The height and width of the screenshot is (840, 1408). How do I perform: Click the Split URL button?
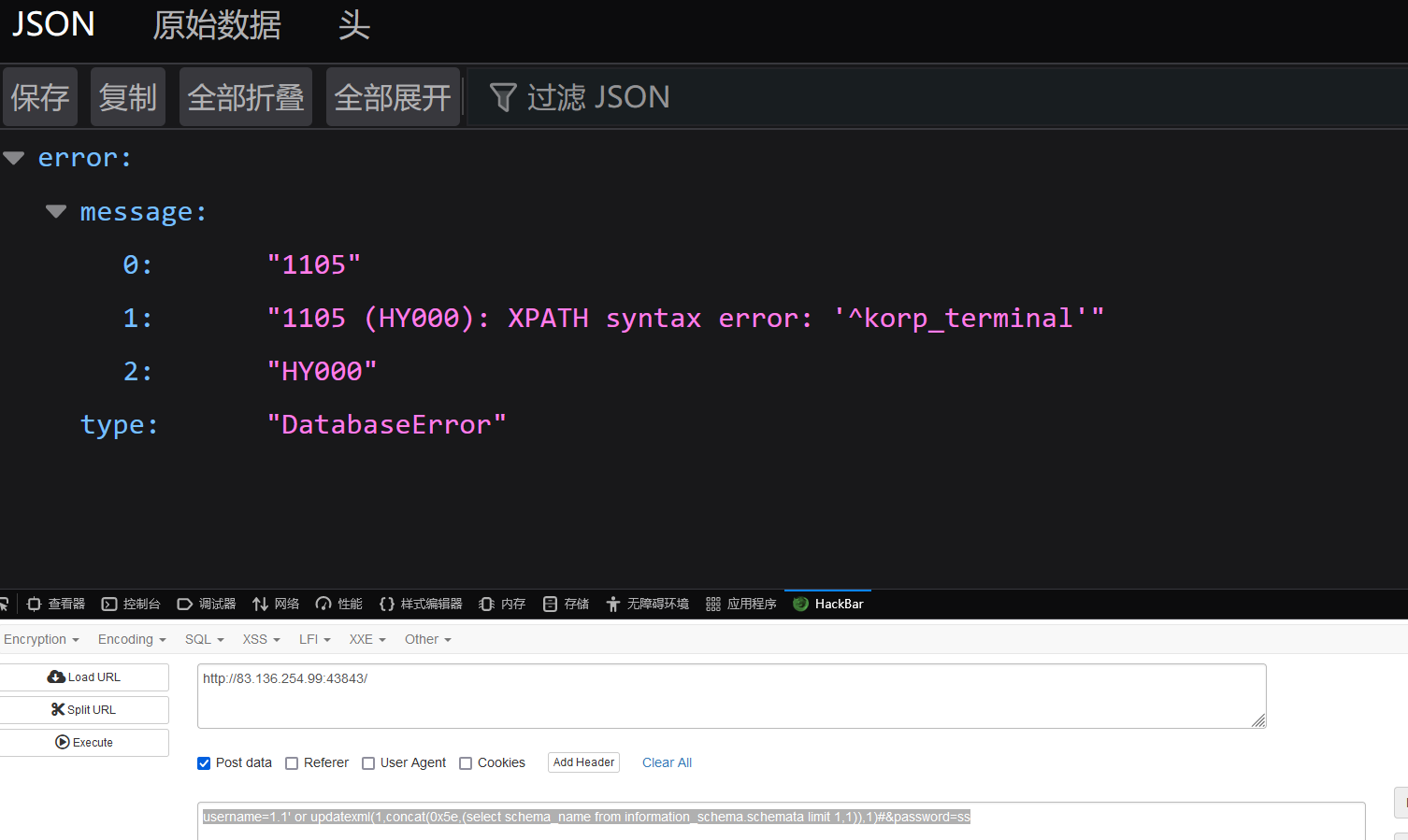tap(84, 709)
